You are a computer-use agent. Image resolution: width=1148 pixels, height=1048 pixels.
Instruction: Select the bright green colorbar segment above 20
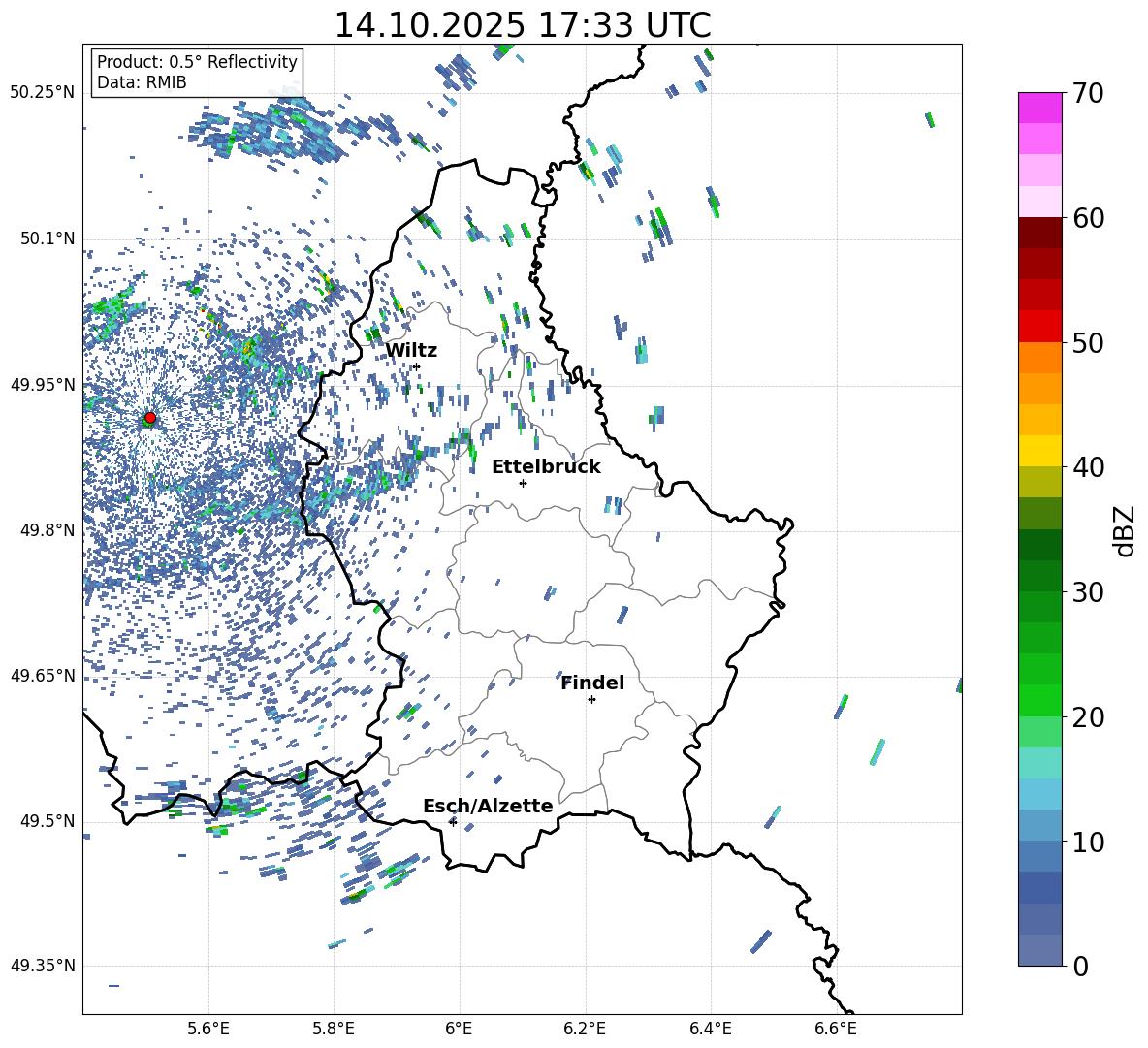1040,700
